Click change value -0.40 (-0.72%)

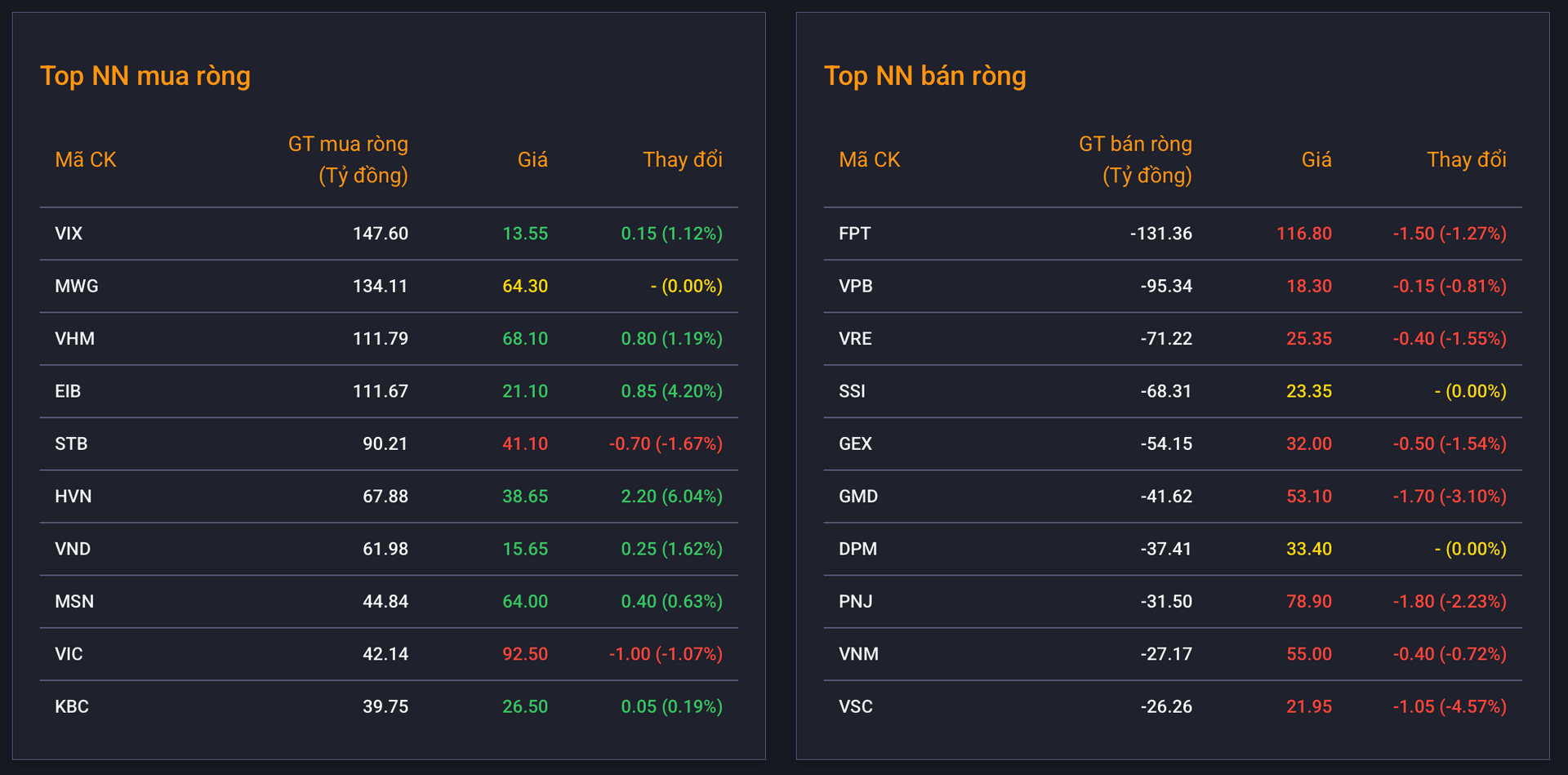(x=1450, y=653)
